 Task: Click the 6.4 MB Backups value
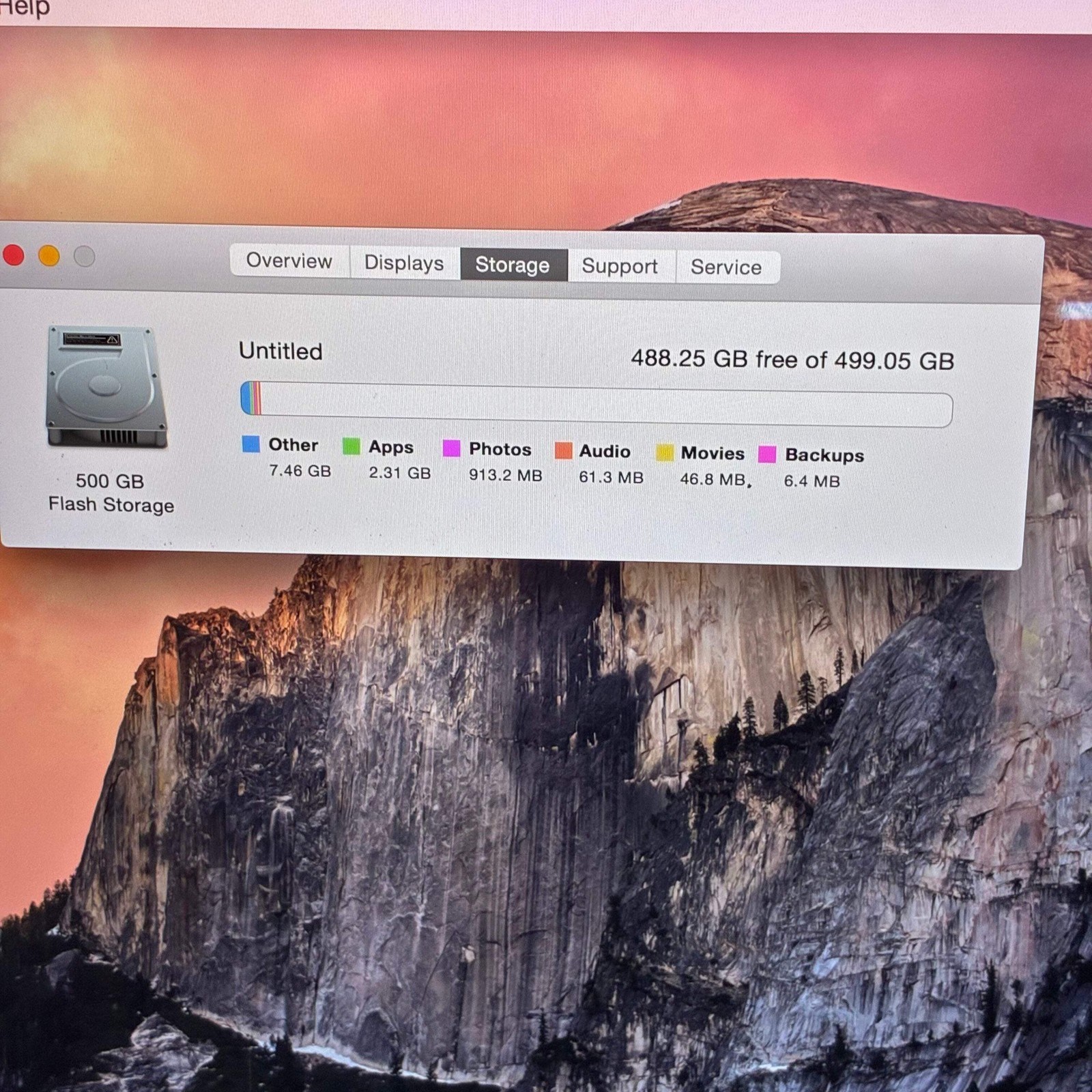click(x=811, y=481)
